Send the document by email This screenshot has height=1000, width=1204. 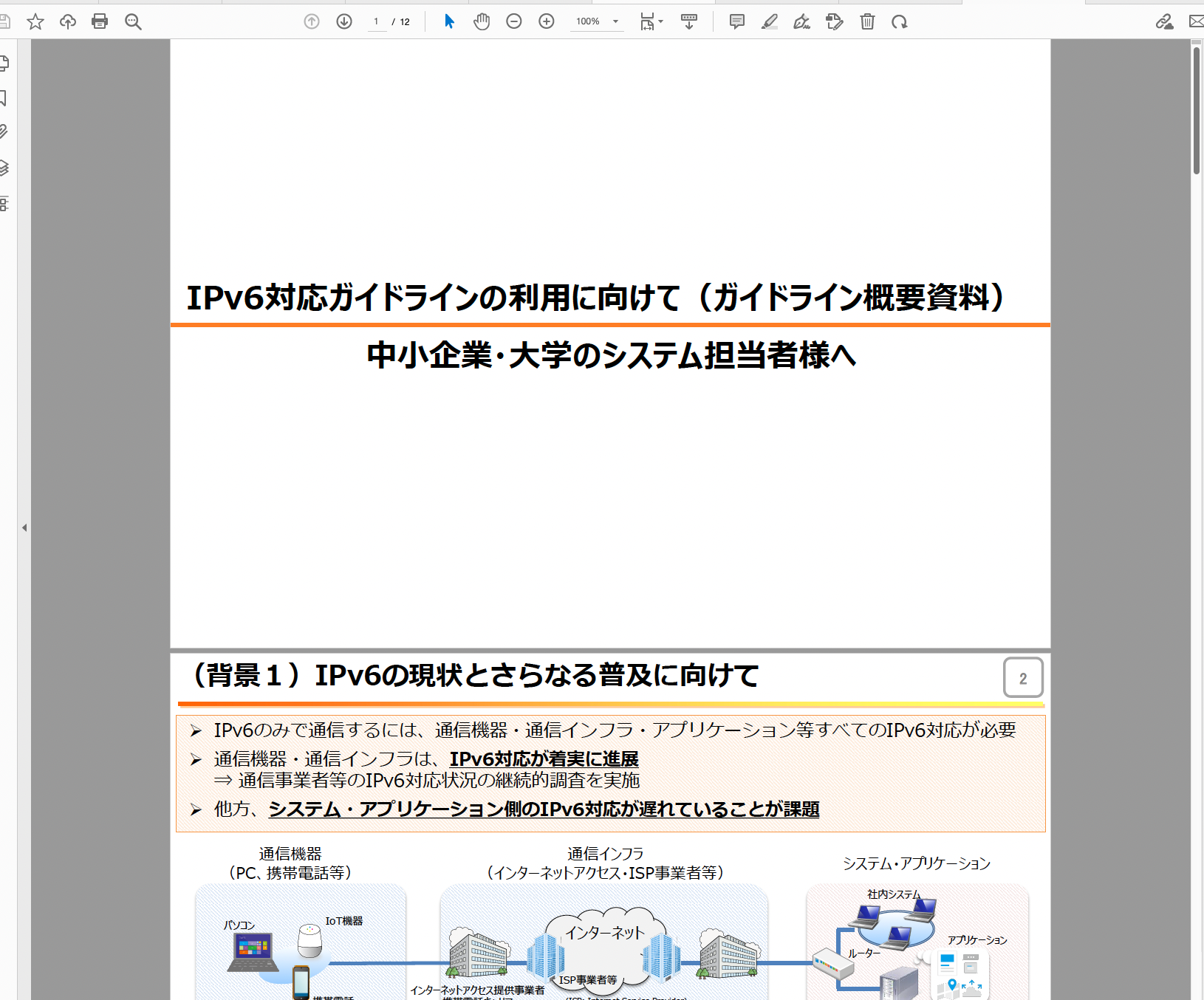pyautogui.click(x=1197, y=21)
